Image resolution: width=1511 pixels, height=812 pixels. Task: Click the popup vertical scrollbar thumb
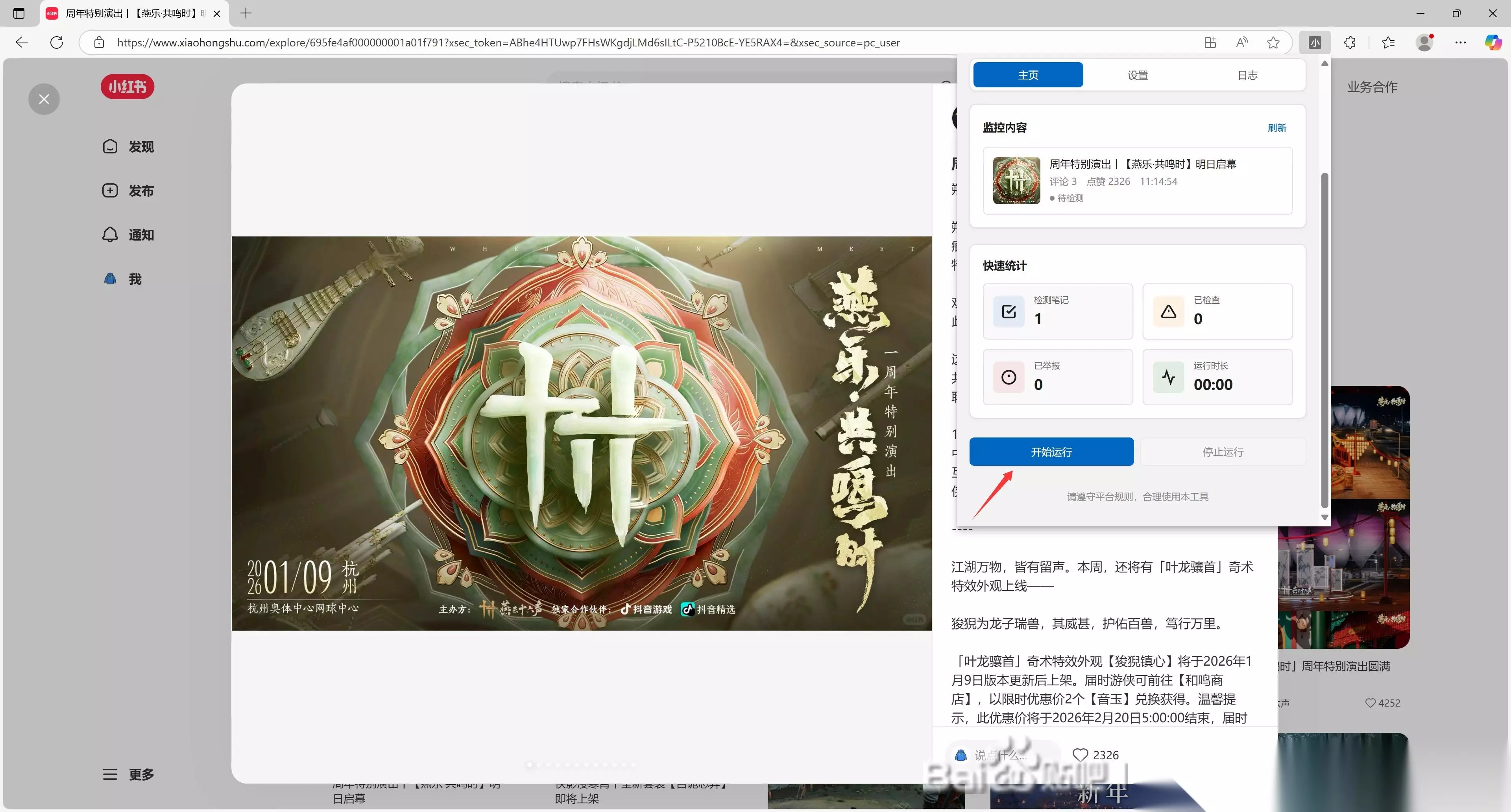[1324, 340]
